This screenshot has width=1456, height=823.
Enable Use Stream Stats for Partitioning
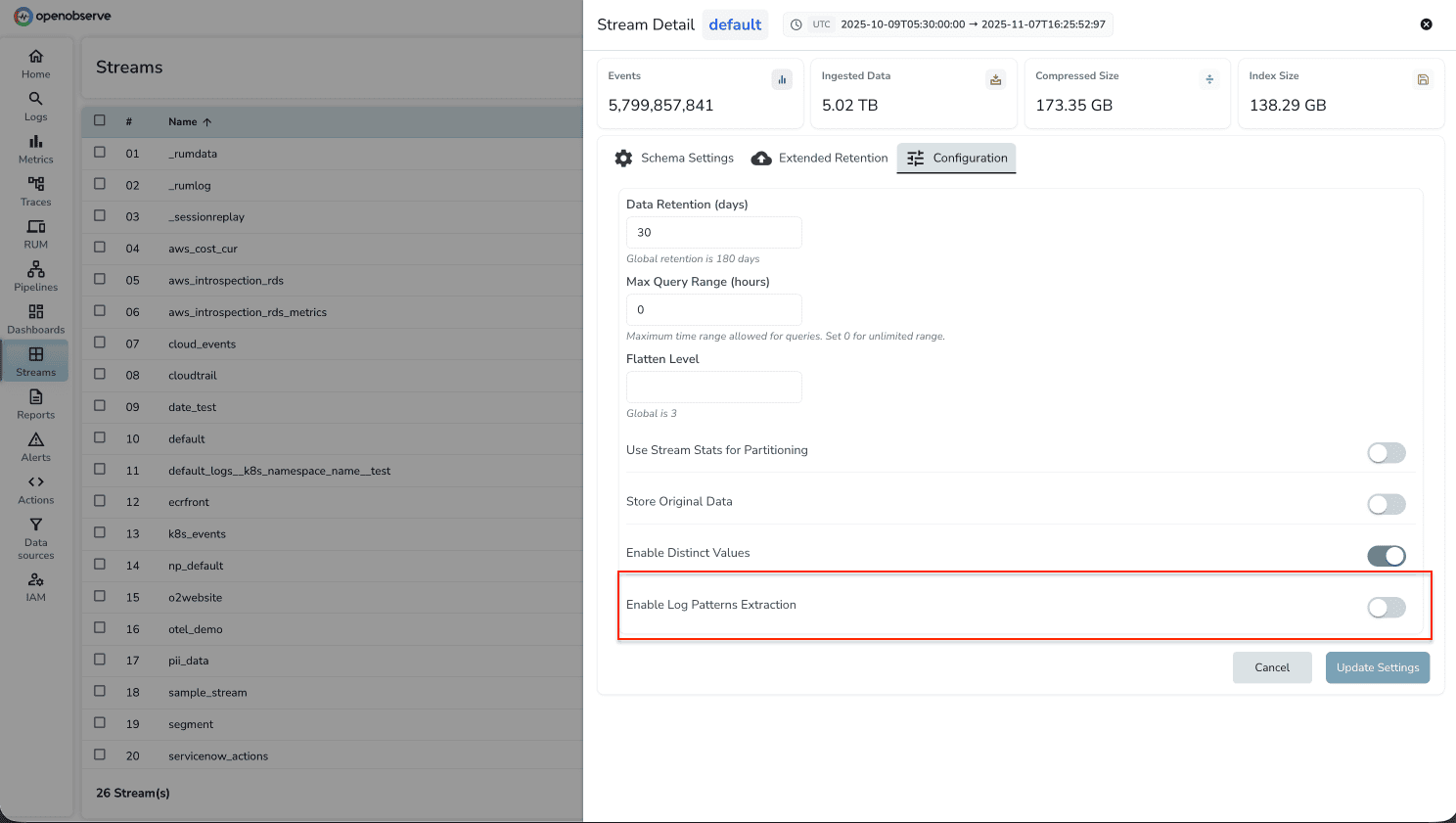pyautogui.click(x=1386, y=453)
